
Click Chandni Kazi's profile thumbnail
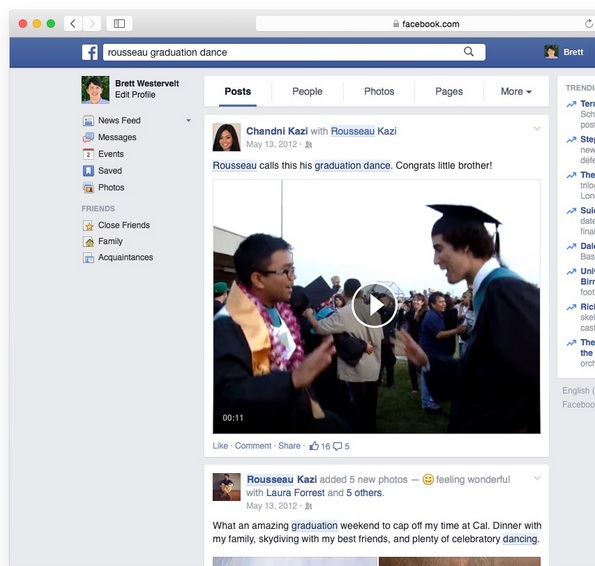pos(227,137)
